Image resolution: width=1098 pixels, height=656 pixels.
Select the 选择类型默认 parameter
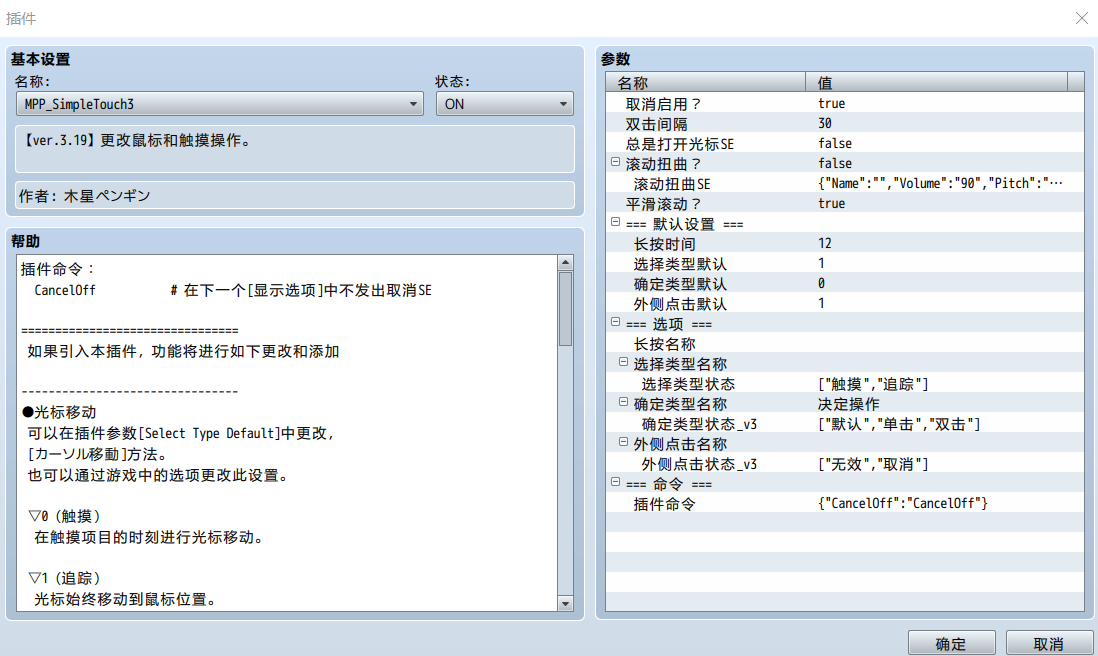(680, 264)
